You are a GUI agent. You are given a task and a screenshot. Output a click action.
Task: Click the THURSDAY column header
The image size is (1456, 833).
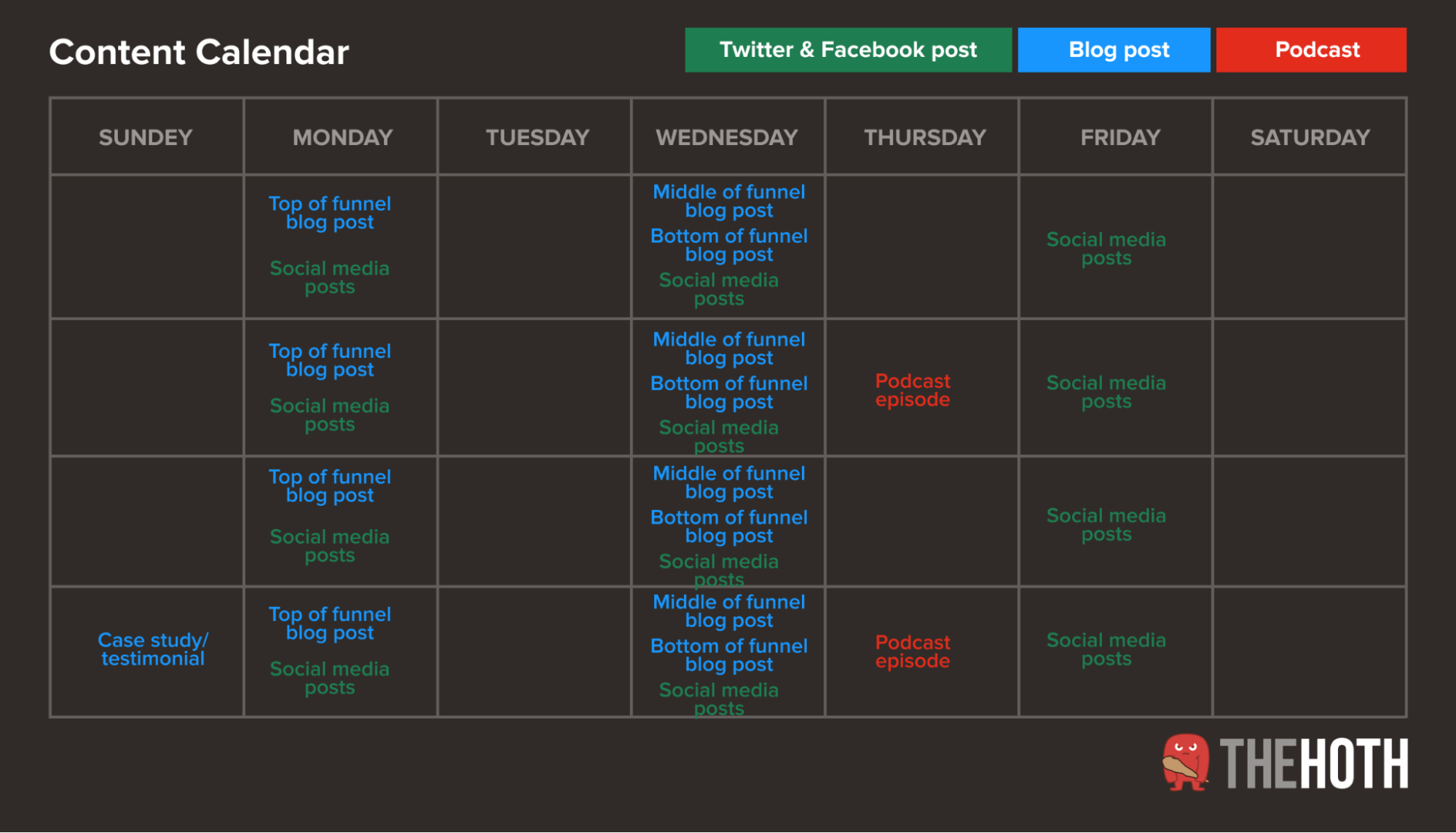coord(925,137)
